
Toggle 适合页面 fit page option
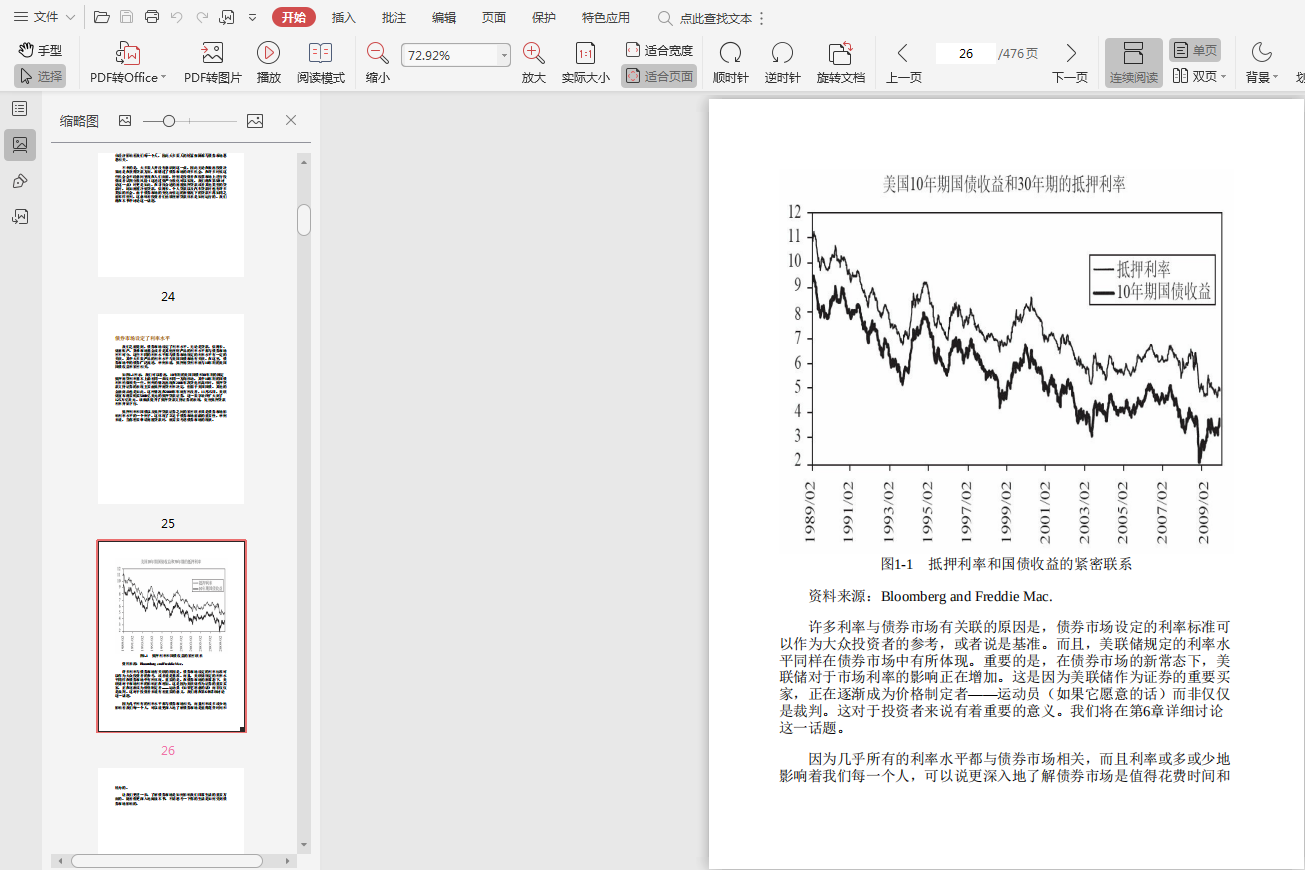(659, 76)
